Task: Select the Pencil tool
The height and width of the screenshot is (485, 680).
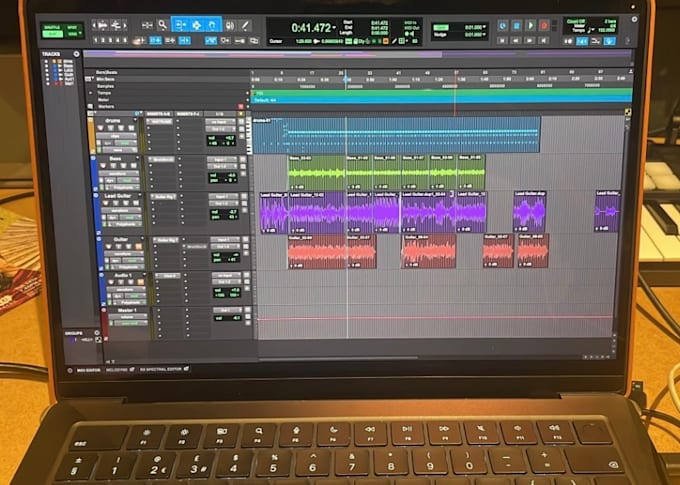Action: (x=245, y=26)
